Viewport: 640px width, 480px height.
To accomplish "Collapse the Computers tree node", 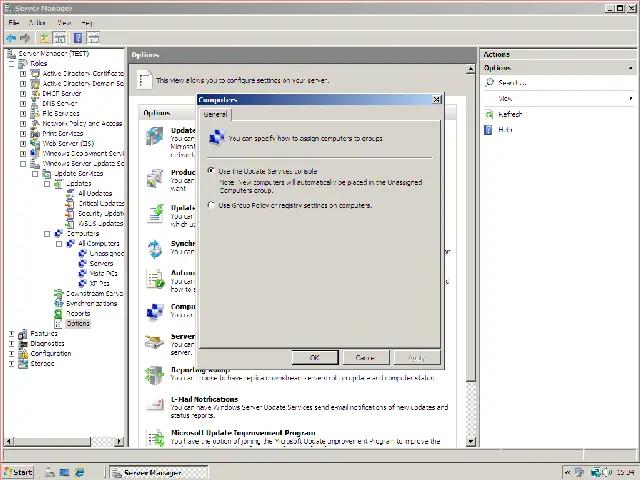I will pos(47,234).
